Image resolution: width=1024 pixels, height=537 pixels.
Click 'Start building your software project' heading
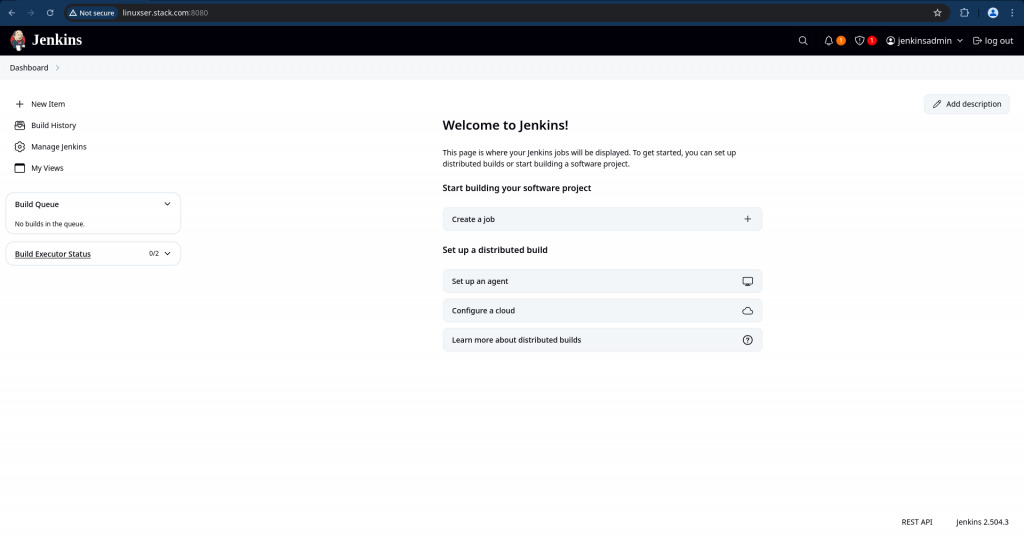(x=517, y=188)
